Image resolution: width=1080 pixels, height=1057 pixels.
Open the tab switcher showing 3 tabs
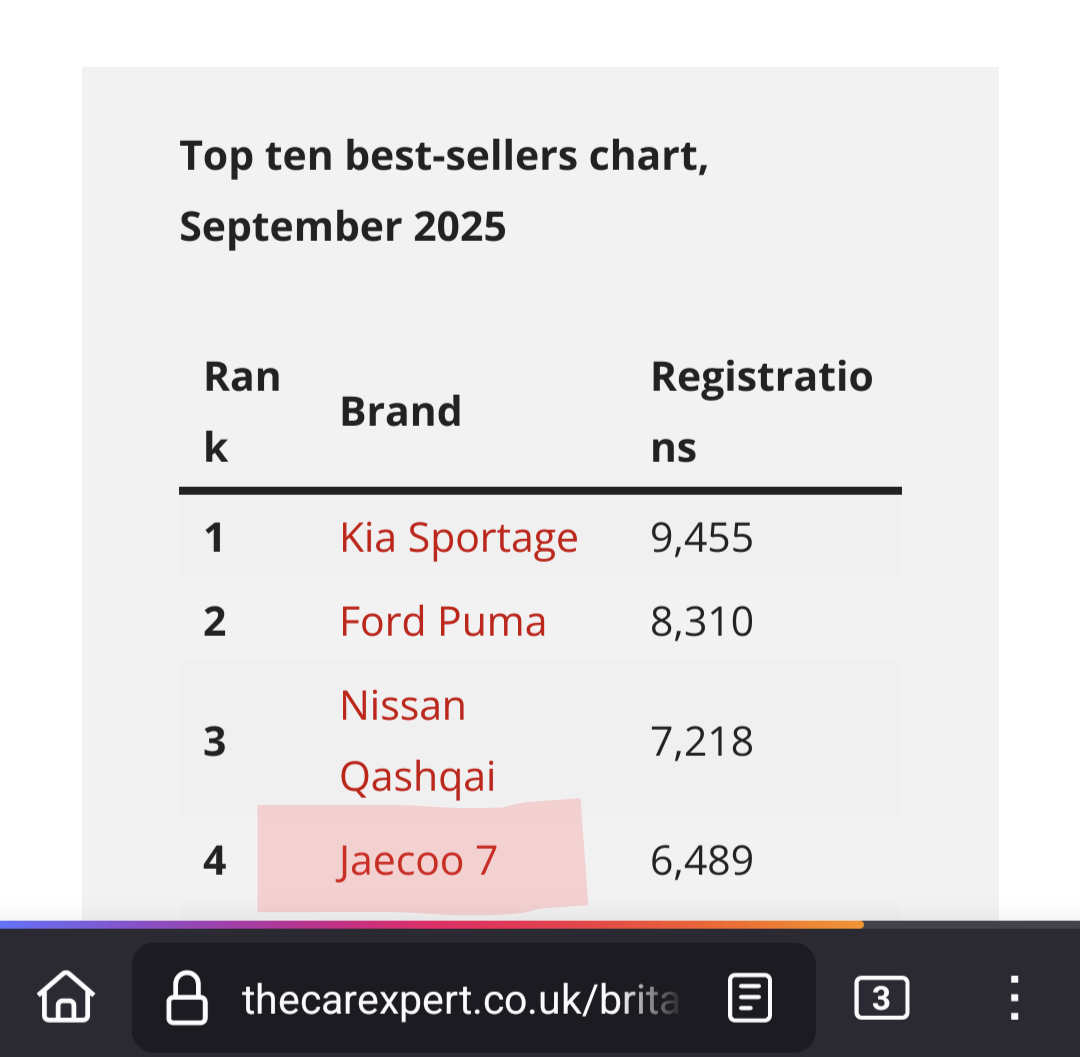(881, 998)
